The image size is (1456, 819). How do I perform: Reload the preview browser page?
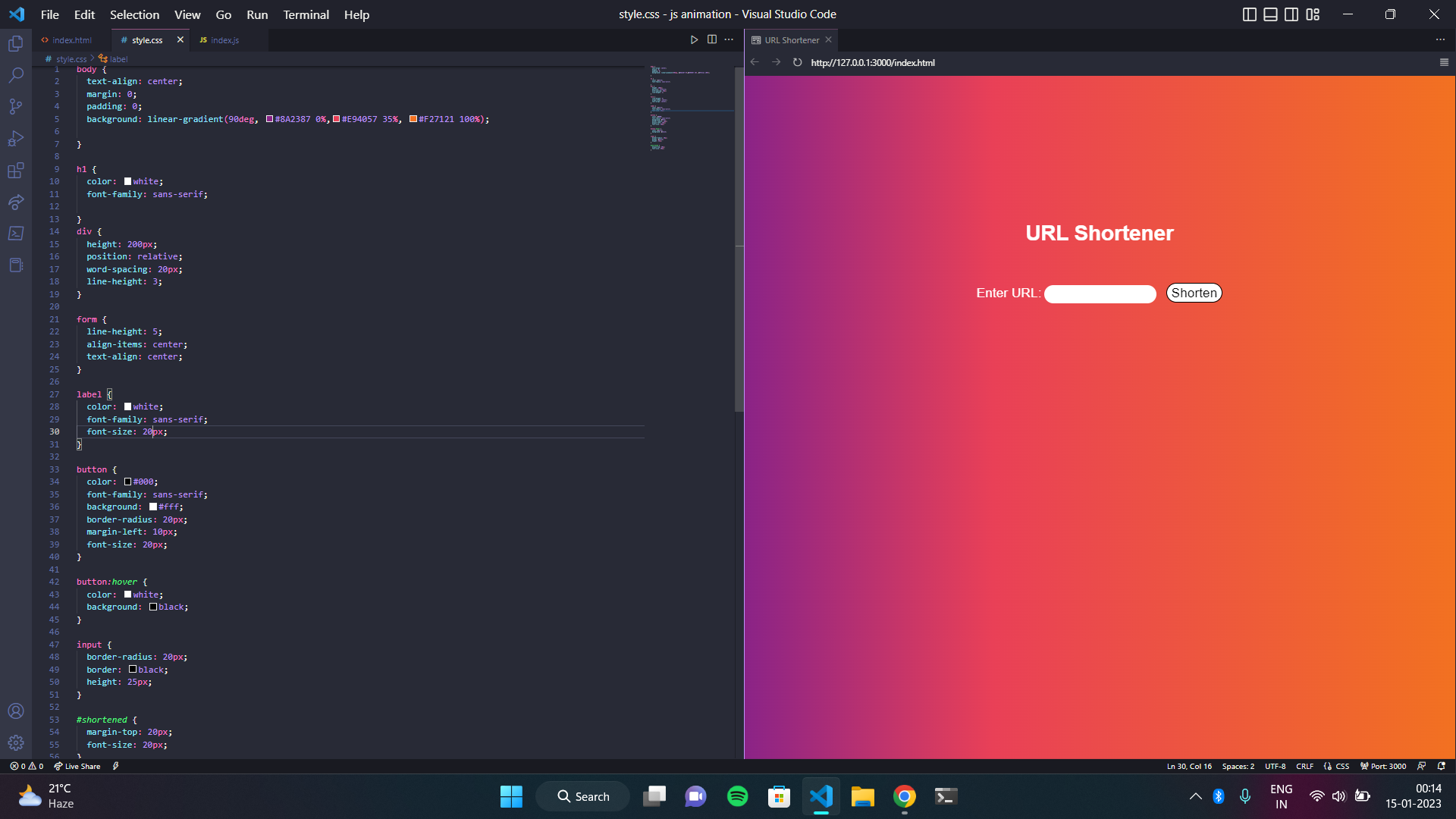[x=797, y=62]
